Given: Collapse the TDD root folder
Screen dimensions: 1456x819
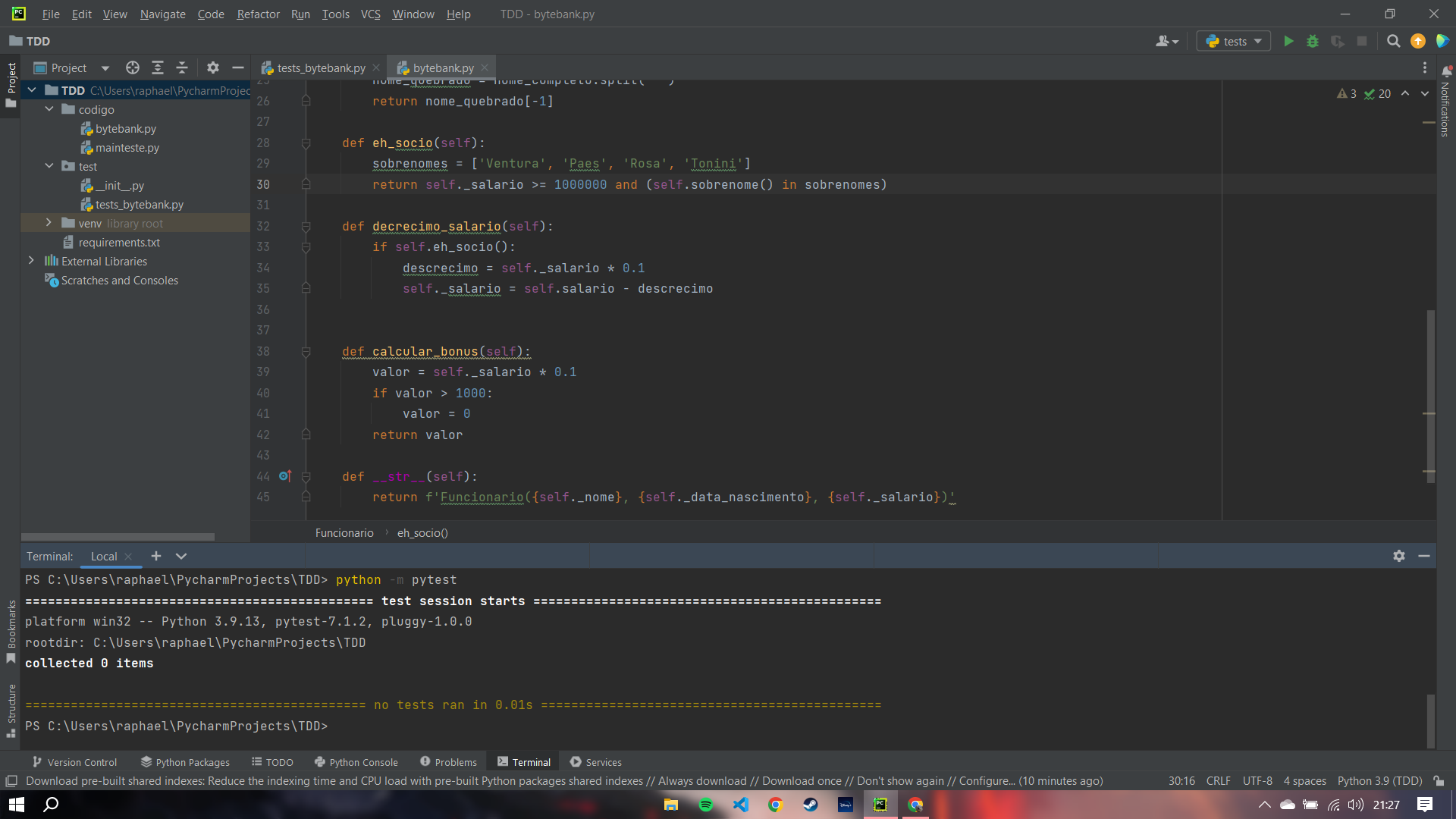Looking at the screenshot, I should click(32, 90).
